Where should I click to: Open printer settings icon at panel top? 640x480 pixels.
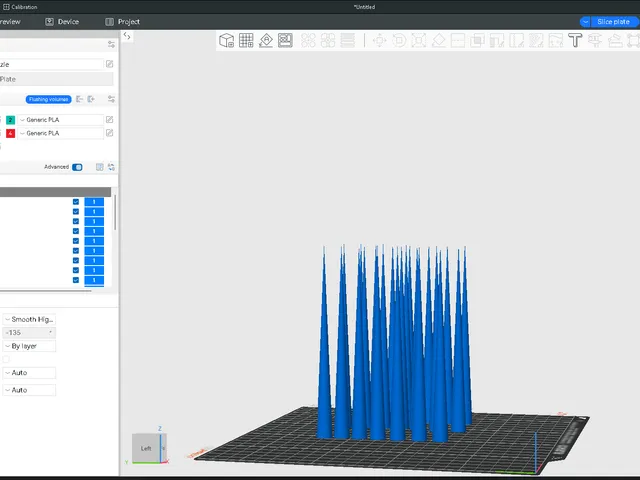[111, 44]
